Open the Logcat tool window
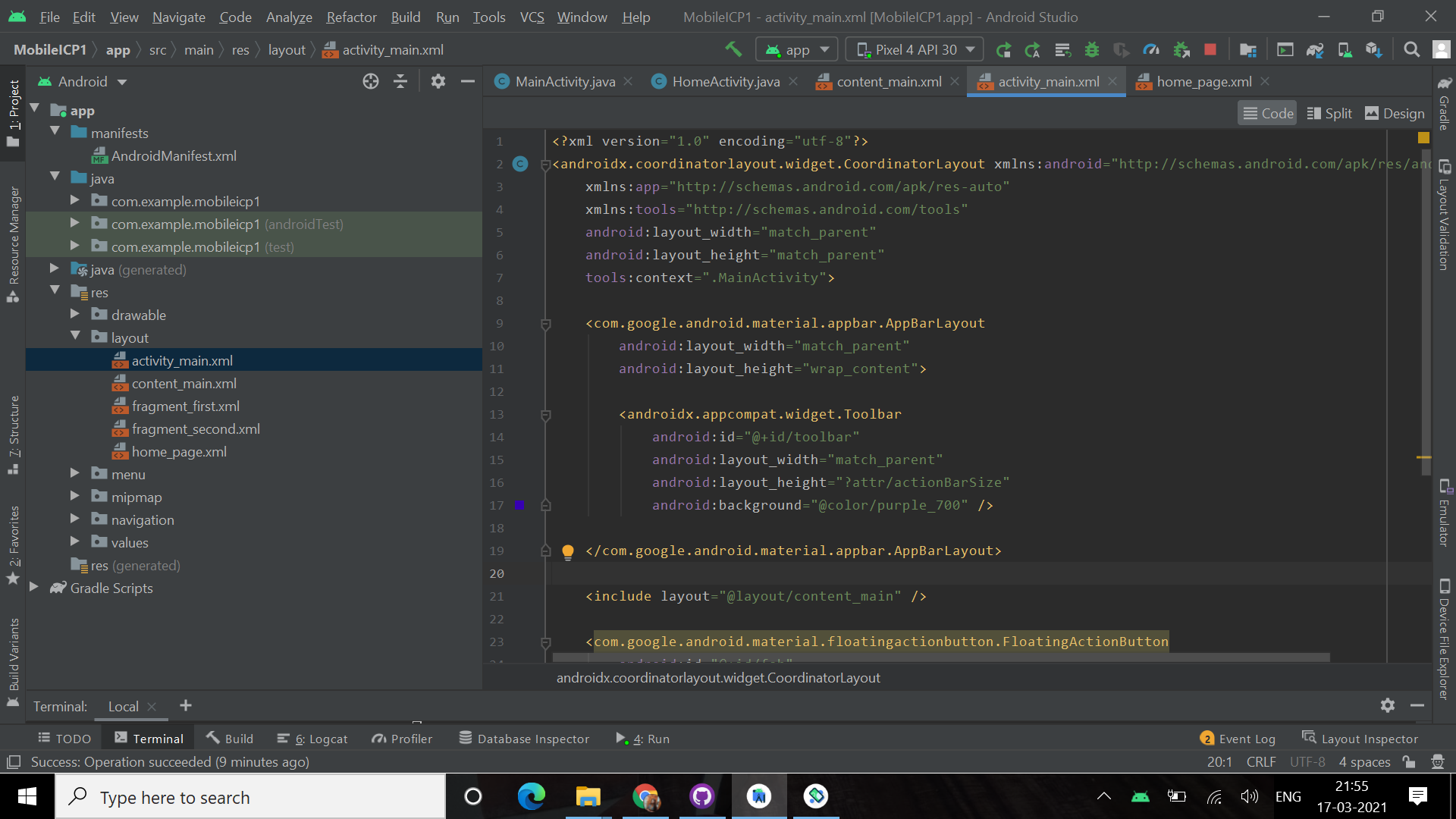 click(x=312, y=739)
